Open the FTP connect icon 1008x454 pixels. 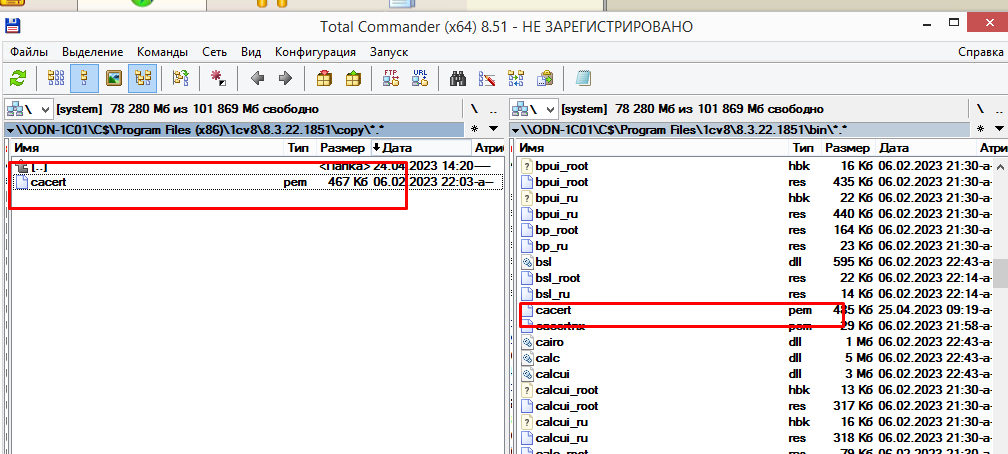pyautogui.click(x=391, y=78)
